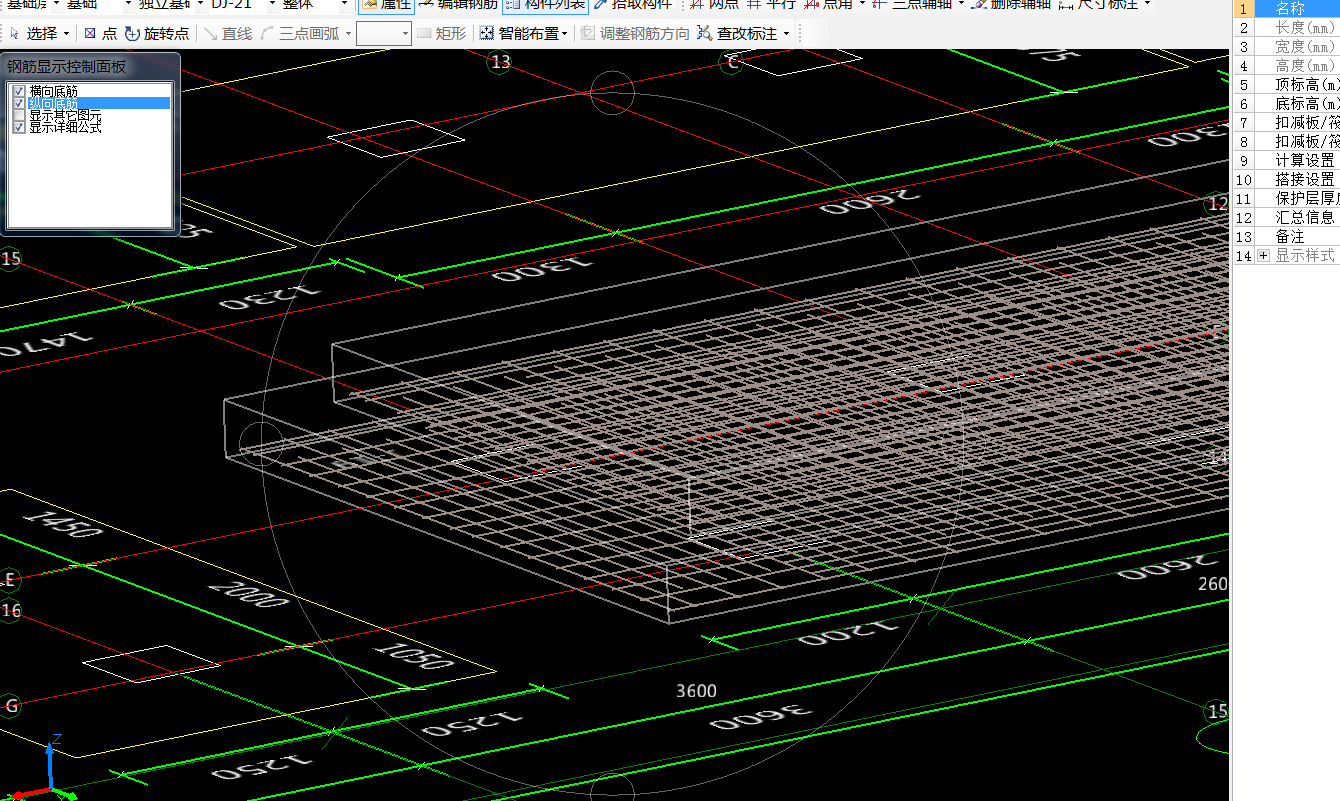The image size is (1340, 801).
Task: Click axis bubble 13 in drawing
Action: tap(500, 63)
